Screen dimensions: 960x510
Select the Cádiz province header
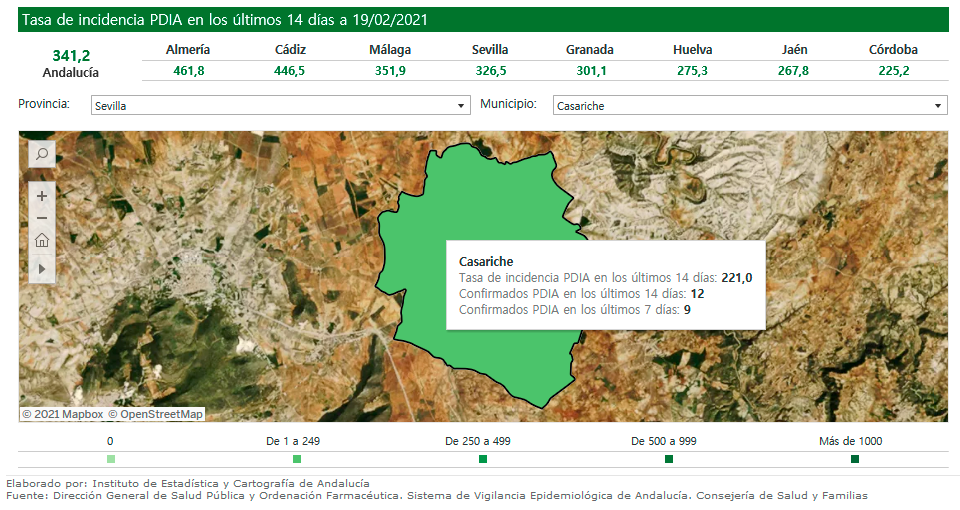pos(290,49)
